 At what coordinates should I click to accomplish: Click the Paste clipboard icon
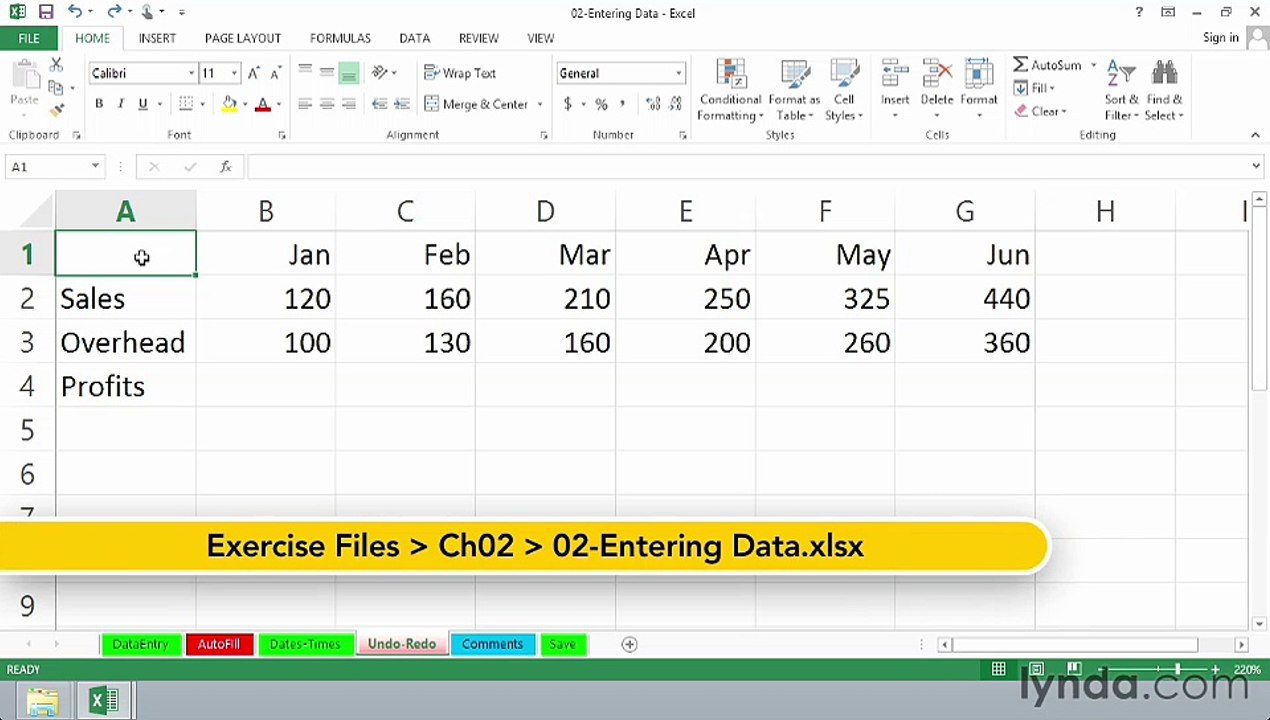pyautogui.click(x=24, y=78)
